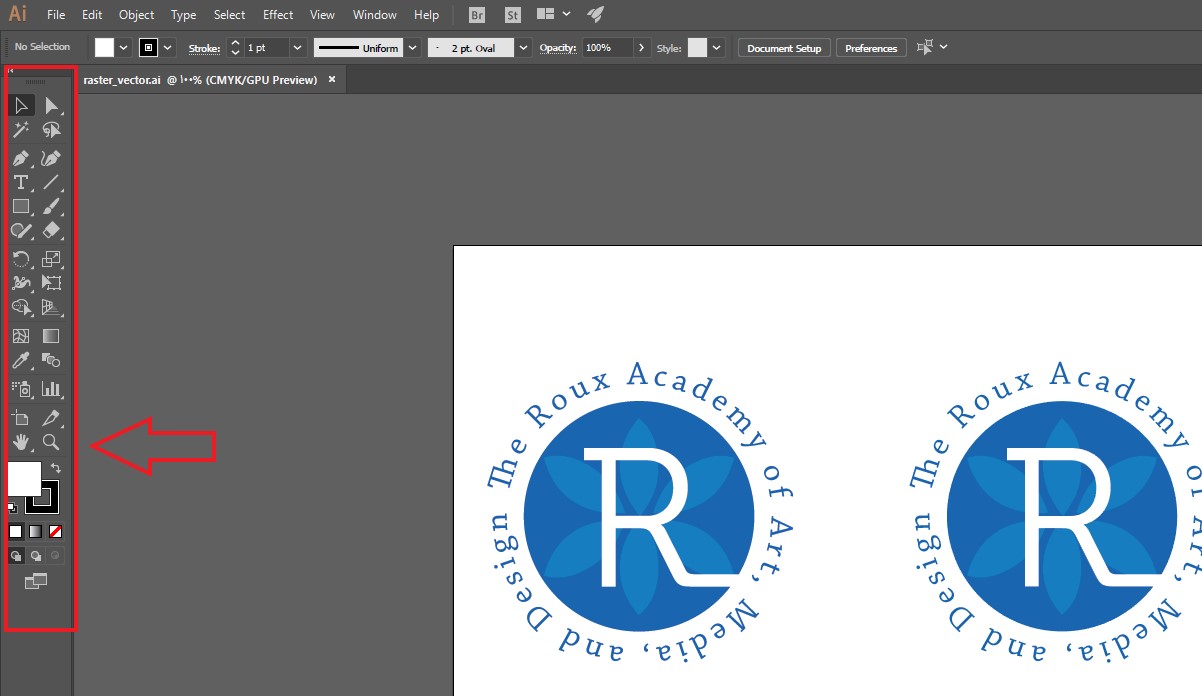Image resolution: width=1202 pixels, height=696 pixels.
Task: Open the fill color dropdown in control bar
Action: 124,47
